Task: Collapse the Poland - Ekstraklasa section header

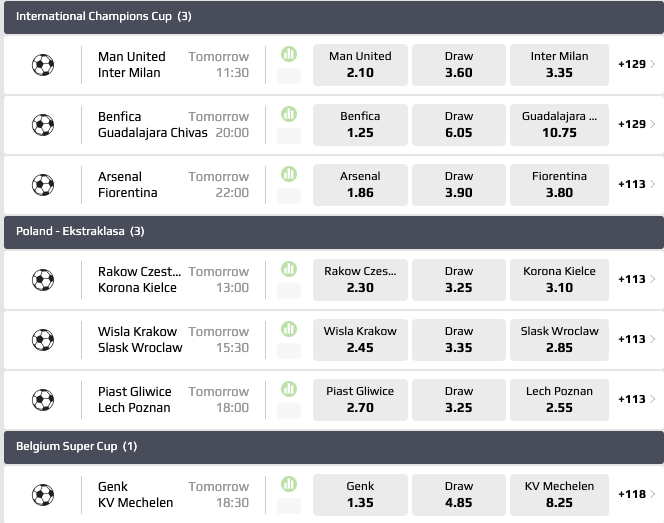Action: coord(332,231)
